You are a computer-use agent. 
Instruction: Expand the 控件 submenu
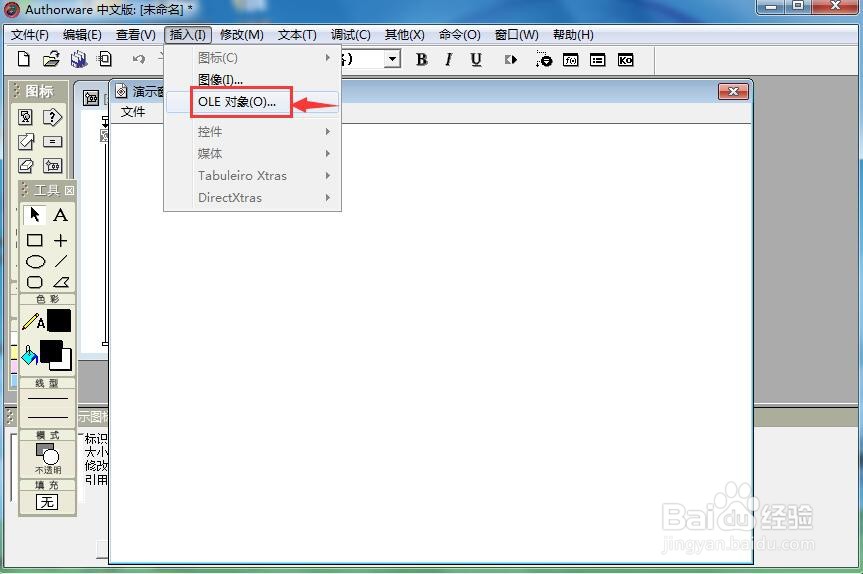point(253,132)
